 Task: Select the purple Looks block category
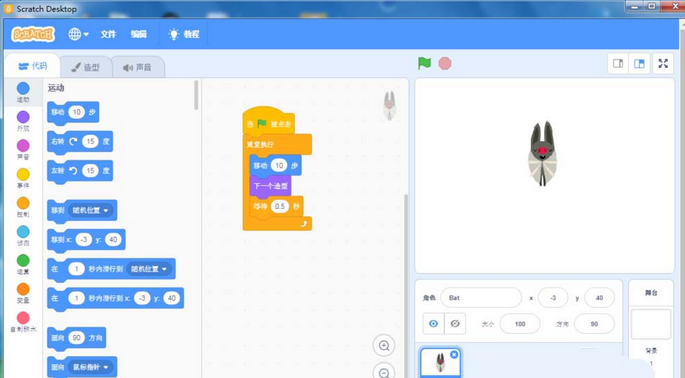(x=23, y=121)
